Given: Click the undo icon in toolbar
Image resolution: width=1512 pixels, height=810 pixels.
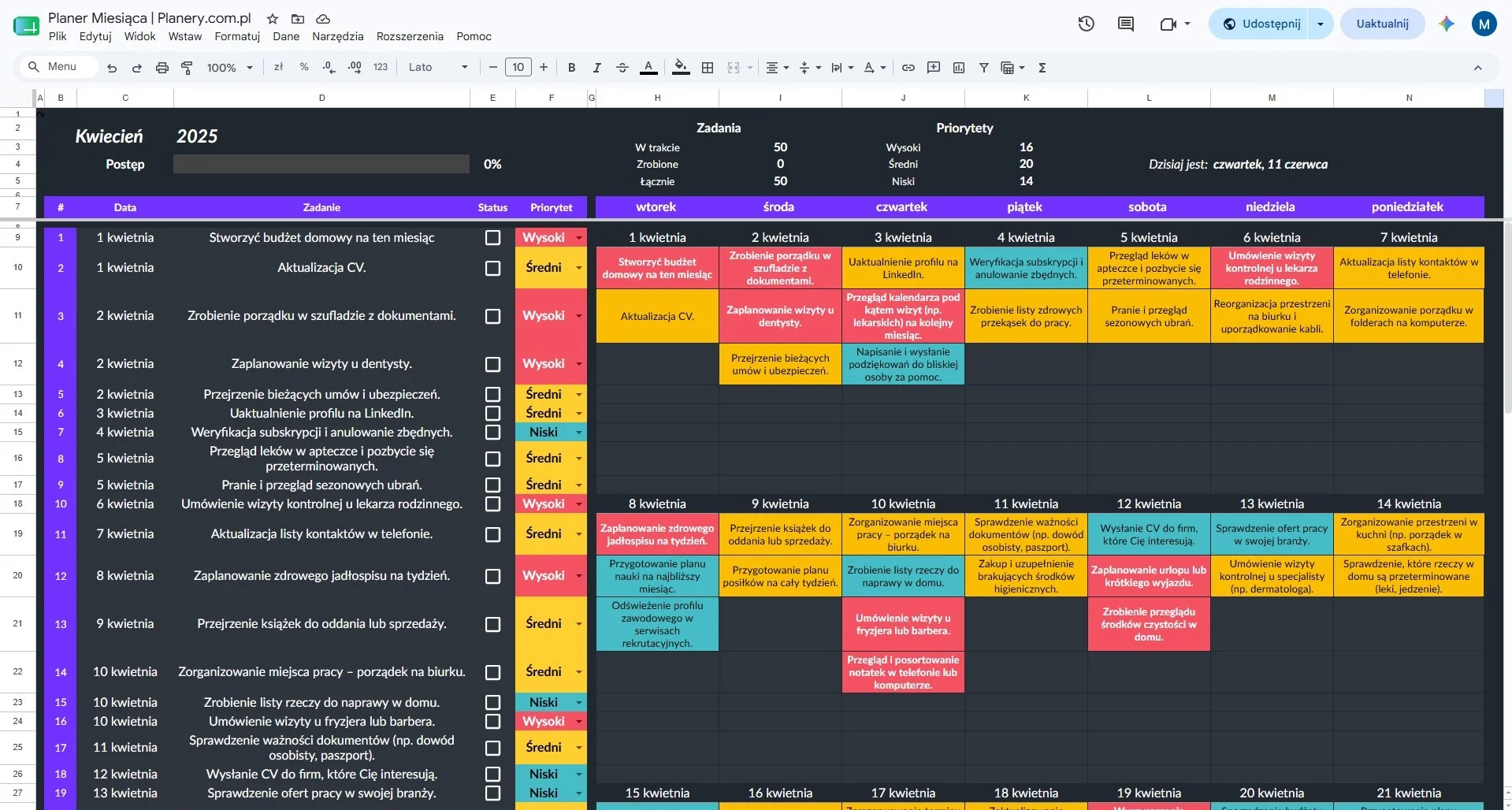Looking at the screenshot, I should 112,68.
